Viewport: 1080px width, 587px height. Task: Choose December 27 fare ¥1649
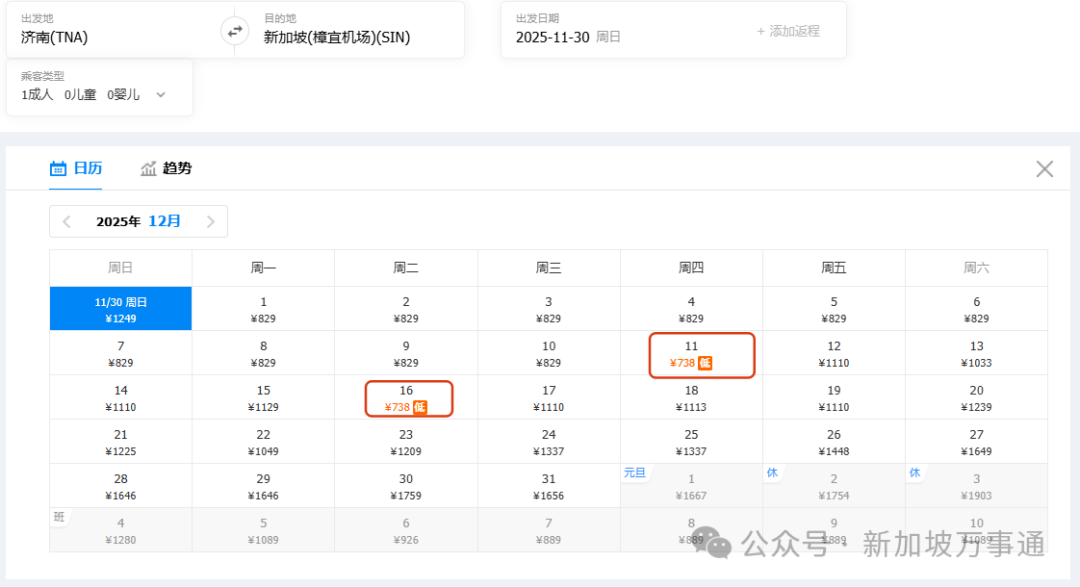pyautogui.click(x=977, y=442)
